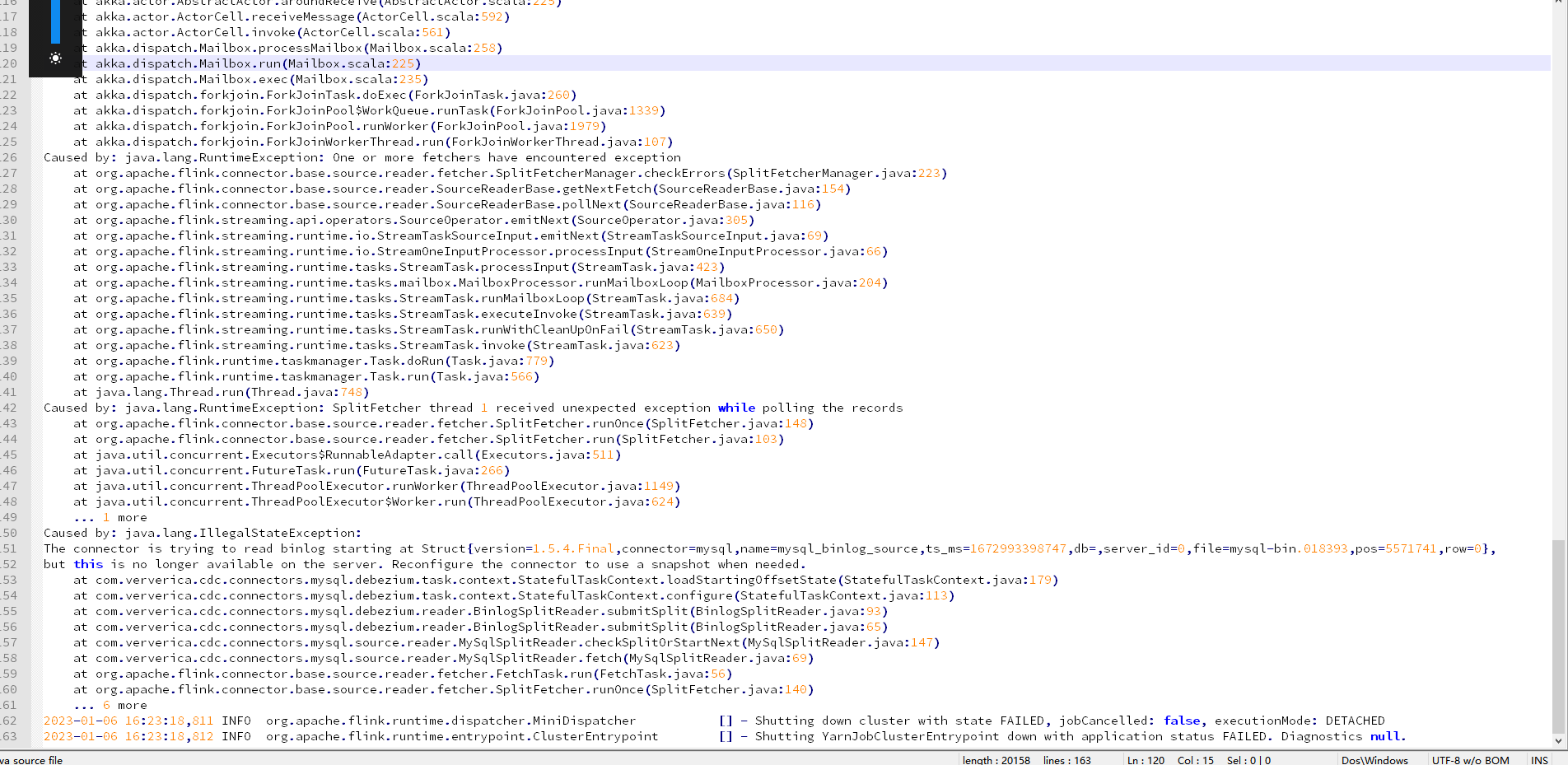This screenshot has width=1568, height=765.
Task: Click the line 'SplitFetcher.runOnce(SplitFetcher.java:140)'
Action: pos(443,689)
